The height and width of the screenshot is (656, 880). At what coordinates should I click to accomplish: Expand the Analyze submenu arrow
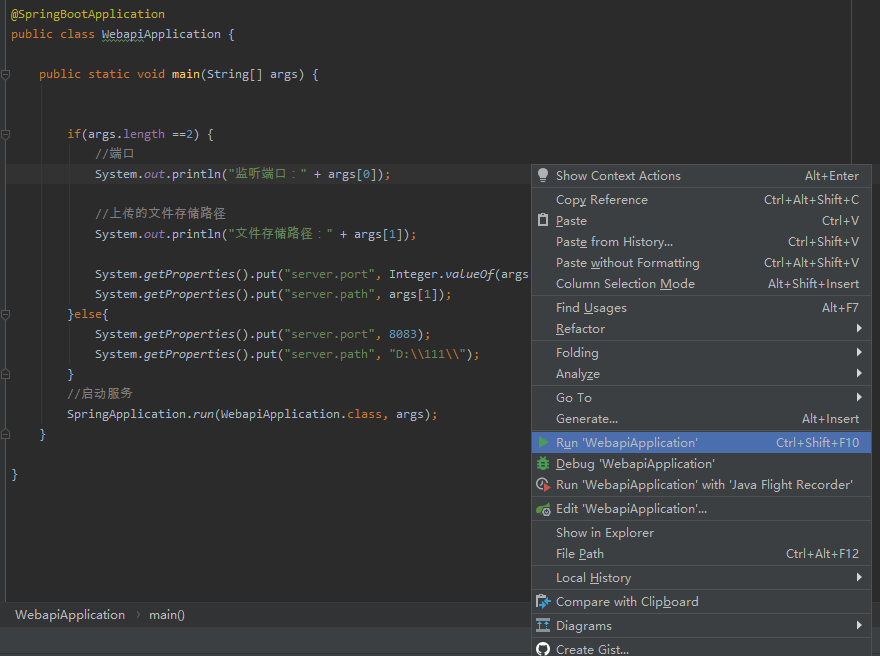coord(859,373)
